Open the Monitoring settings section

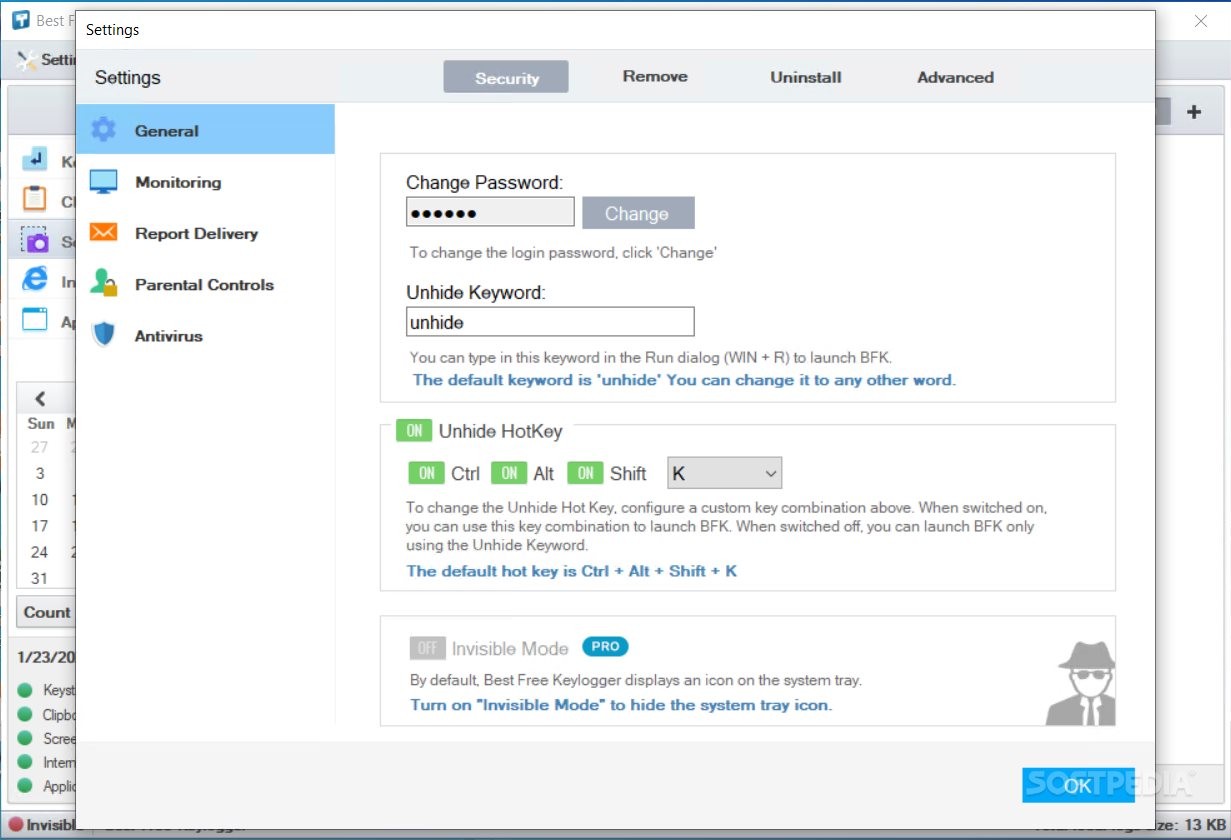coord(205,182)
